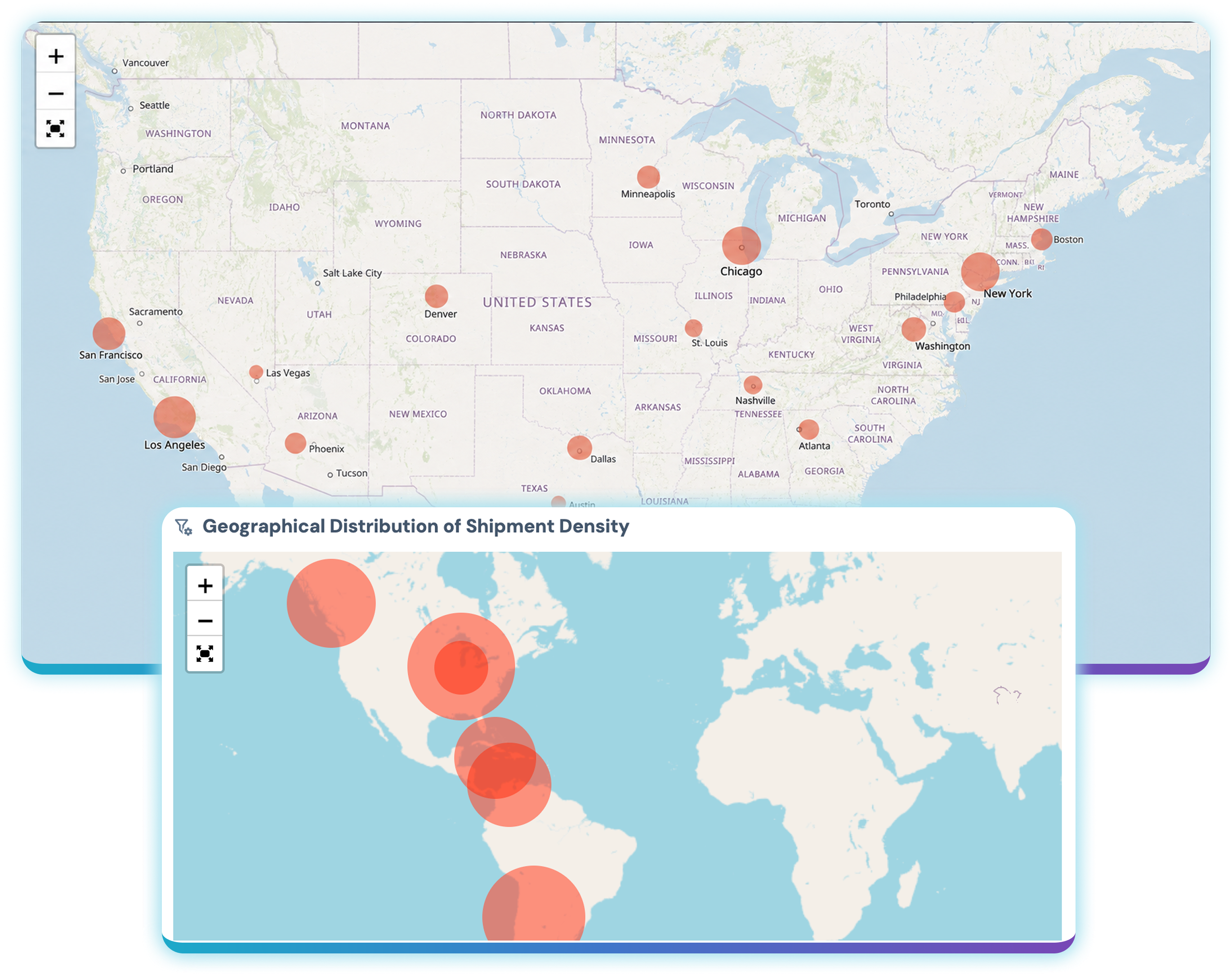
Task: Click the Sacramento city label
Action: (x=155, y=311)
